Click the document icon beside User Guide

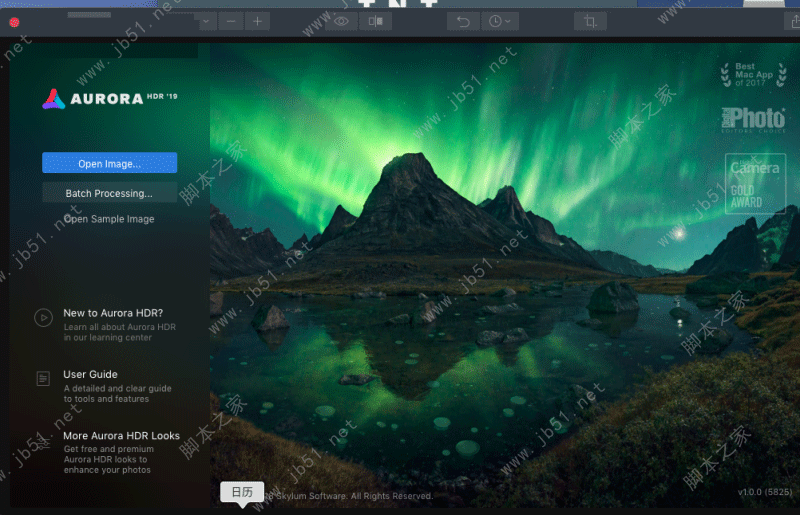tap(43, 379)
